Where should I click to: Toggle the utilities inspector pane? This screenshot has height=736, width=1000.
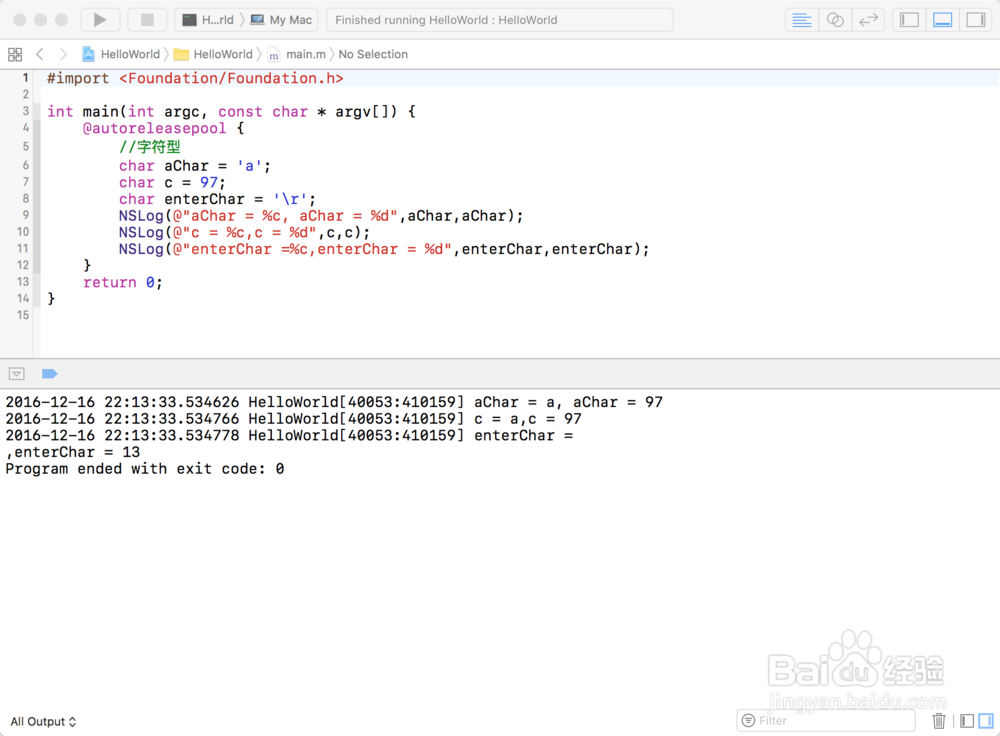coord(976,20)
